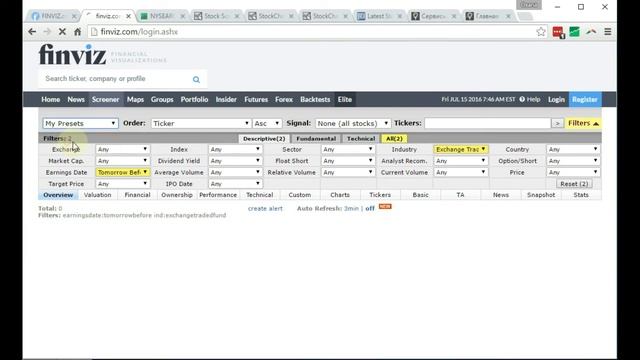The image size is (640, 360).
Task: Switch to the Financial view tab
Action: [138, 195]
